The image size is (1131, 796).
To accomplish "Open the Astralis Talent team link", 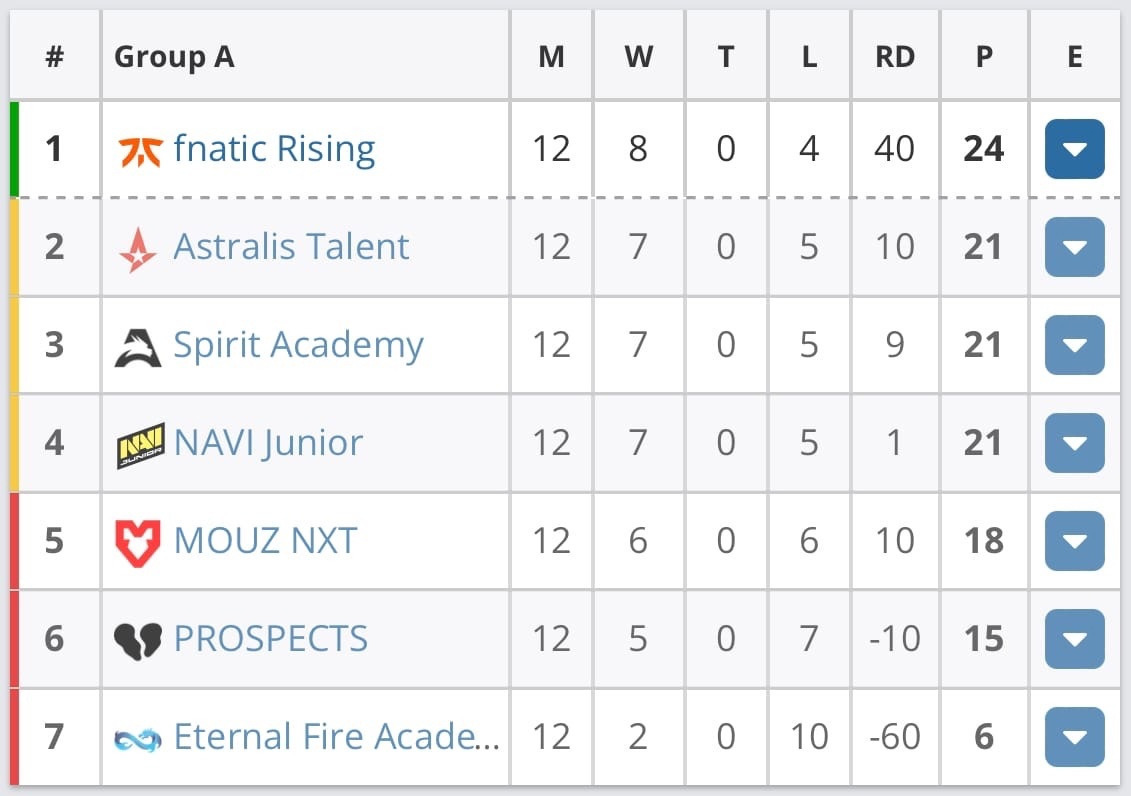I will 291,247.
